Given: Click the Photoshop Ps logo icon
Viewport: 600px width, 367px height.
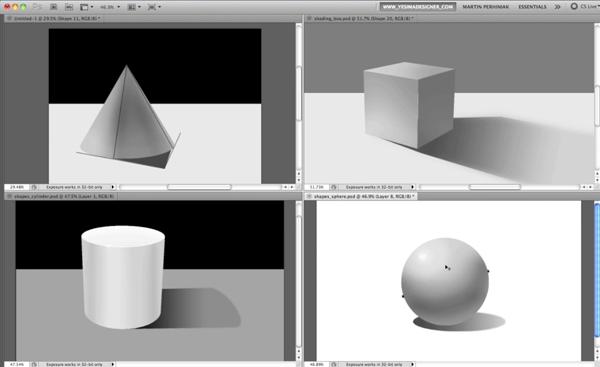Looking at the screenshot, I should point(37,7).
